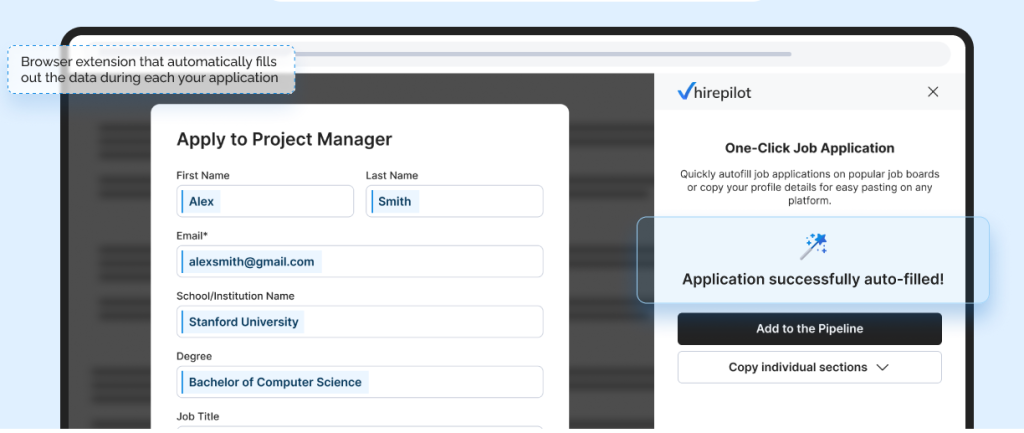Click the School/Institution Name label
The image size is (1024, 433).
click(235, 296)
